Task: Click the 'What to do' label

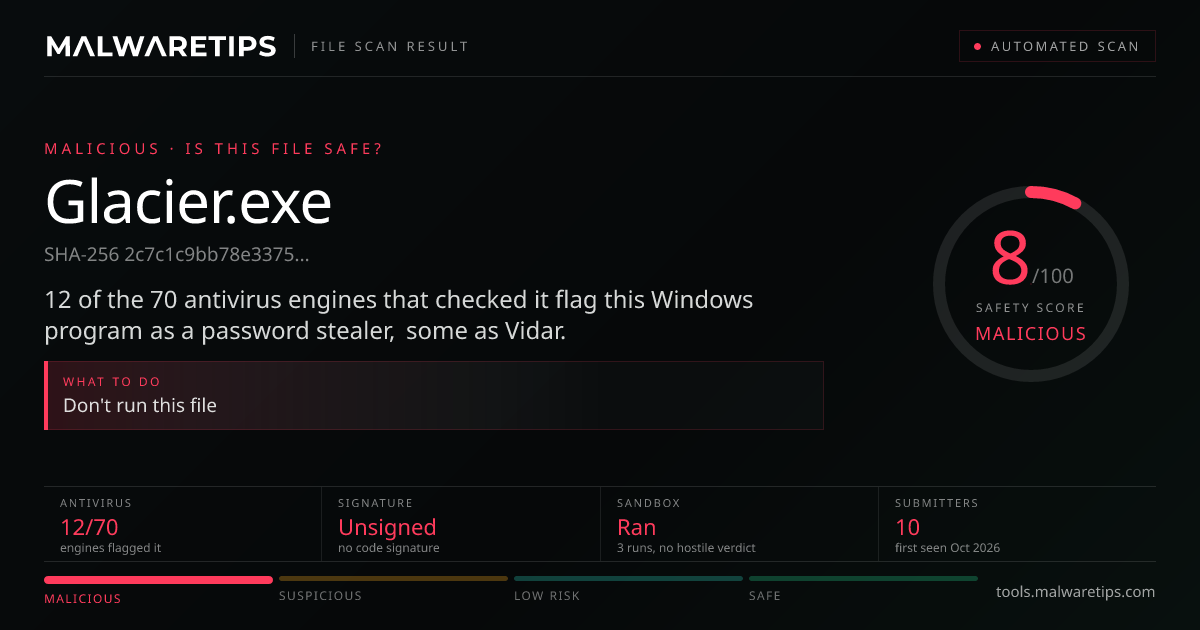Action: tap(112, 382)
